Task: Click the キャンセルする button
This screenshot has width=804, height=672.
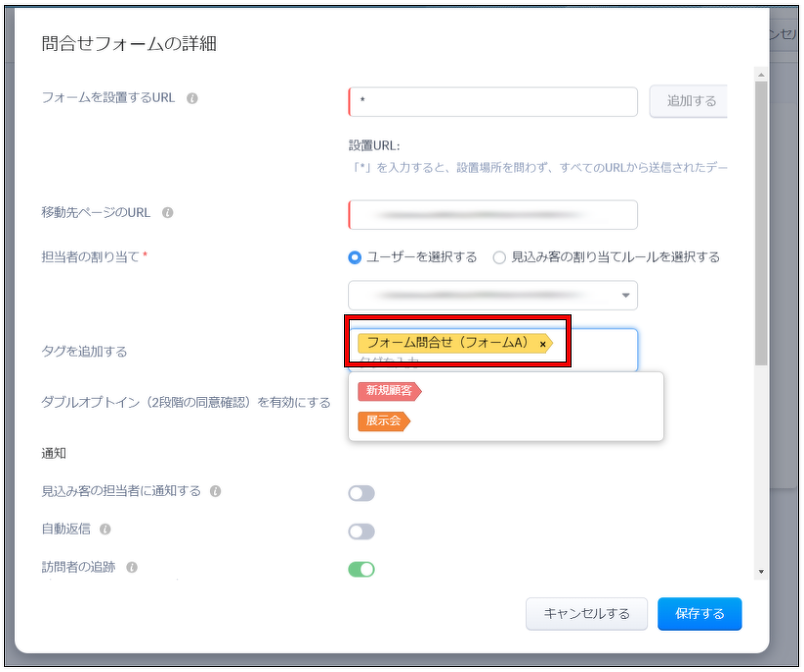Action: 587,613
